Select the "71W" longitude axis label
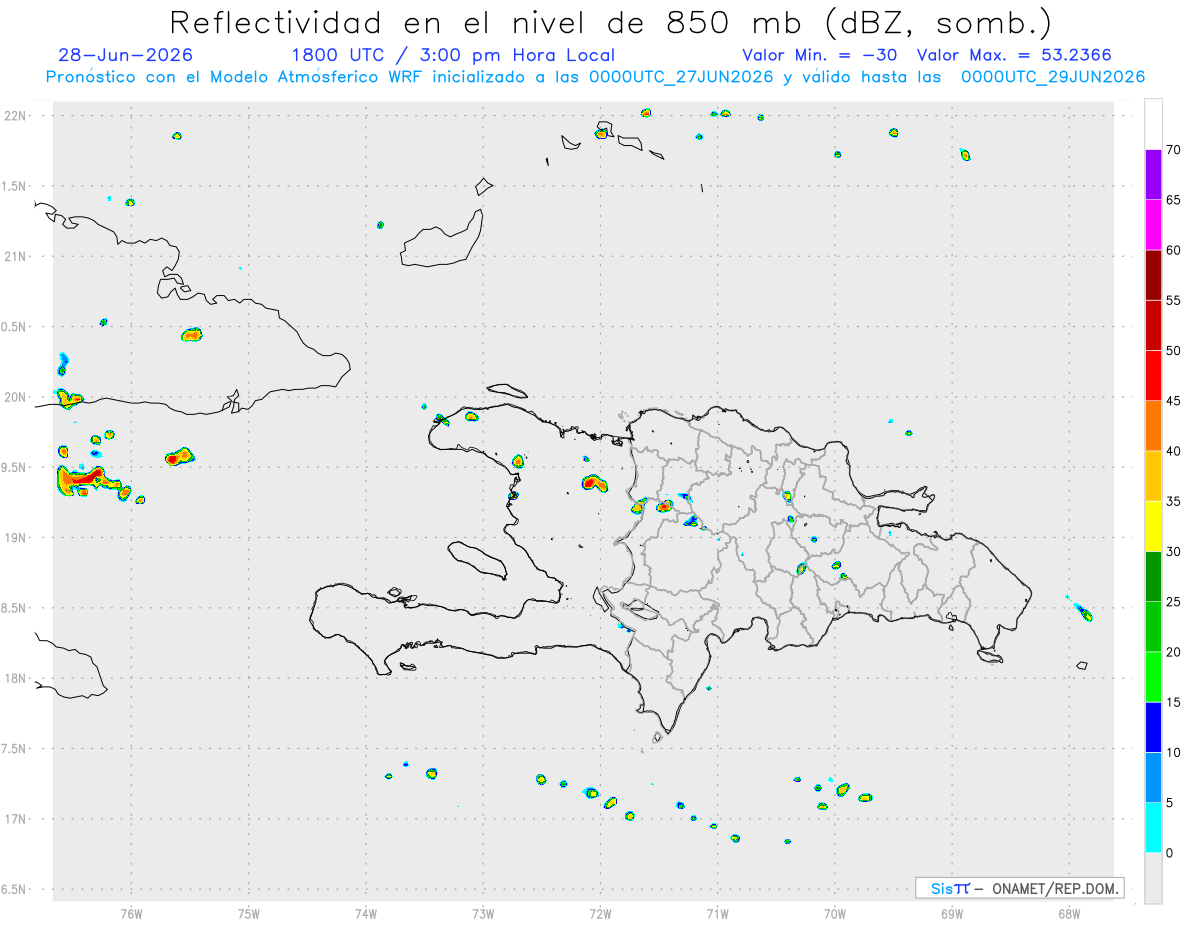The width and height of the screenshot is (1200, 927). pyautogui.click(x=717, y=913)
